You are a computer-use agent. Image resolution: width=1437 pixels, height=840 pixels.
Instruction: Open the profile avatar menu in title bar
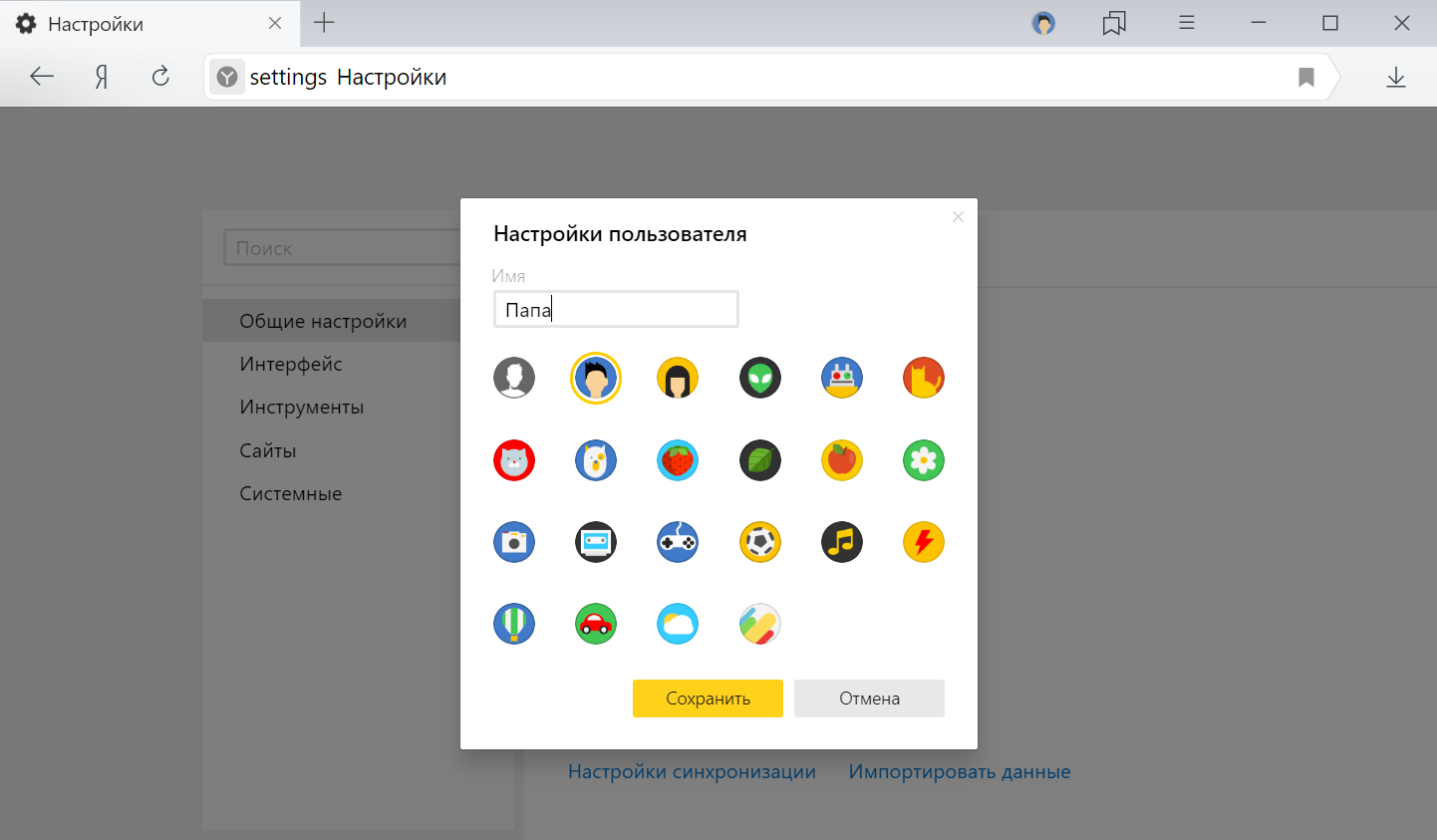coord(1043,23)
